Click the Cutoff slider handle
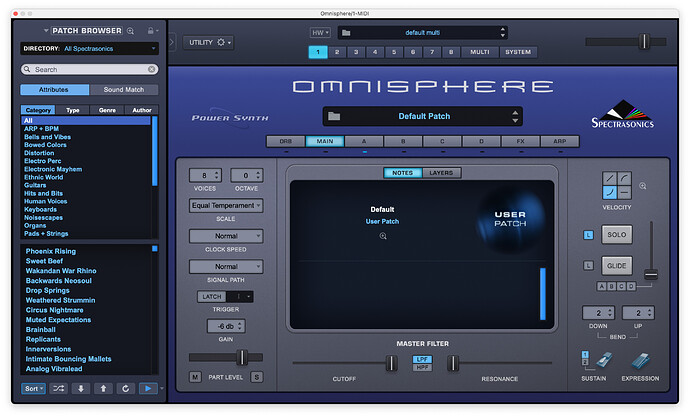The height and width of the screenshot is (416, 690). pos(391,363)
